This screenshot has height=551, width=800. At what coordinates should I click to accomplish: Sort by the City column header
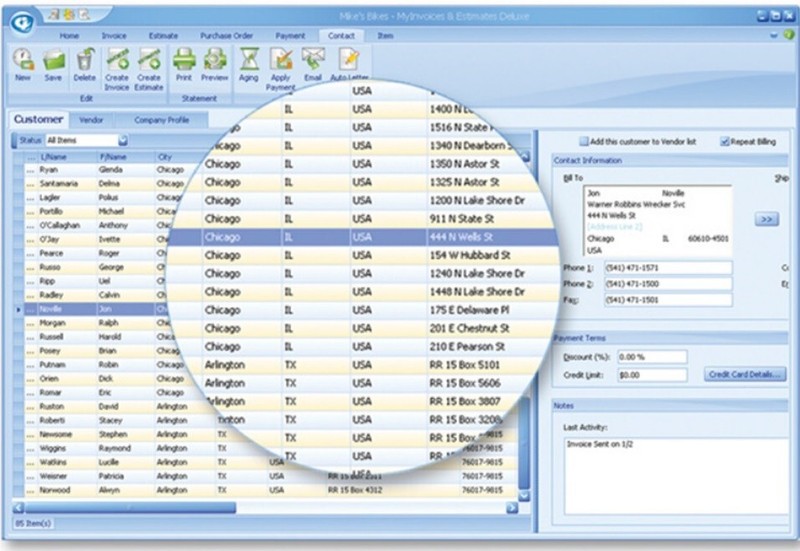(173, 157)
